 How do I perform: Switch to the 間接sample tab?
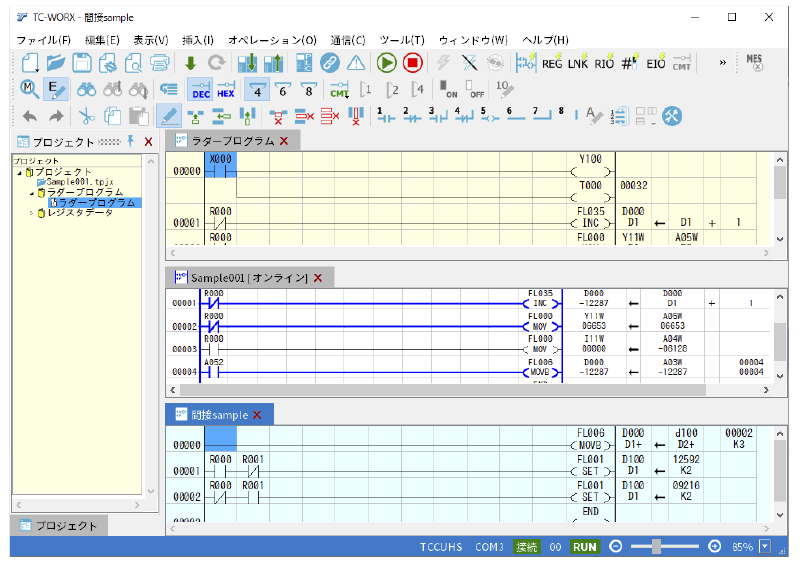click(x=219, y=415)
